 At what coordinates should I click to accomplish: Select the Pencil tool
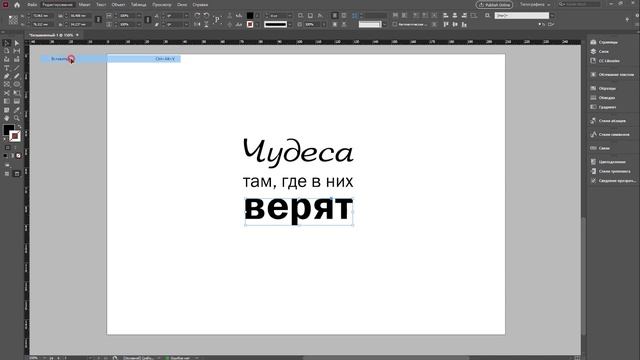pos(17,76)
